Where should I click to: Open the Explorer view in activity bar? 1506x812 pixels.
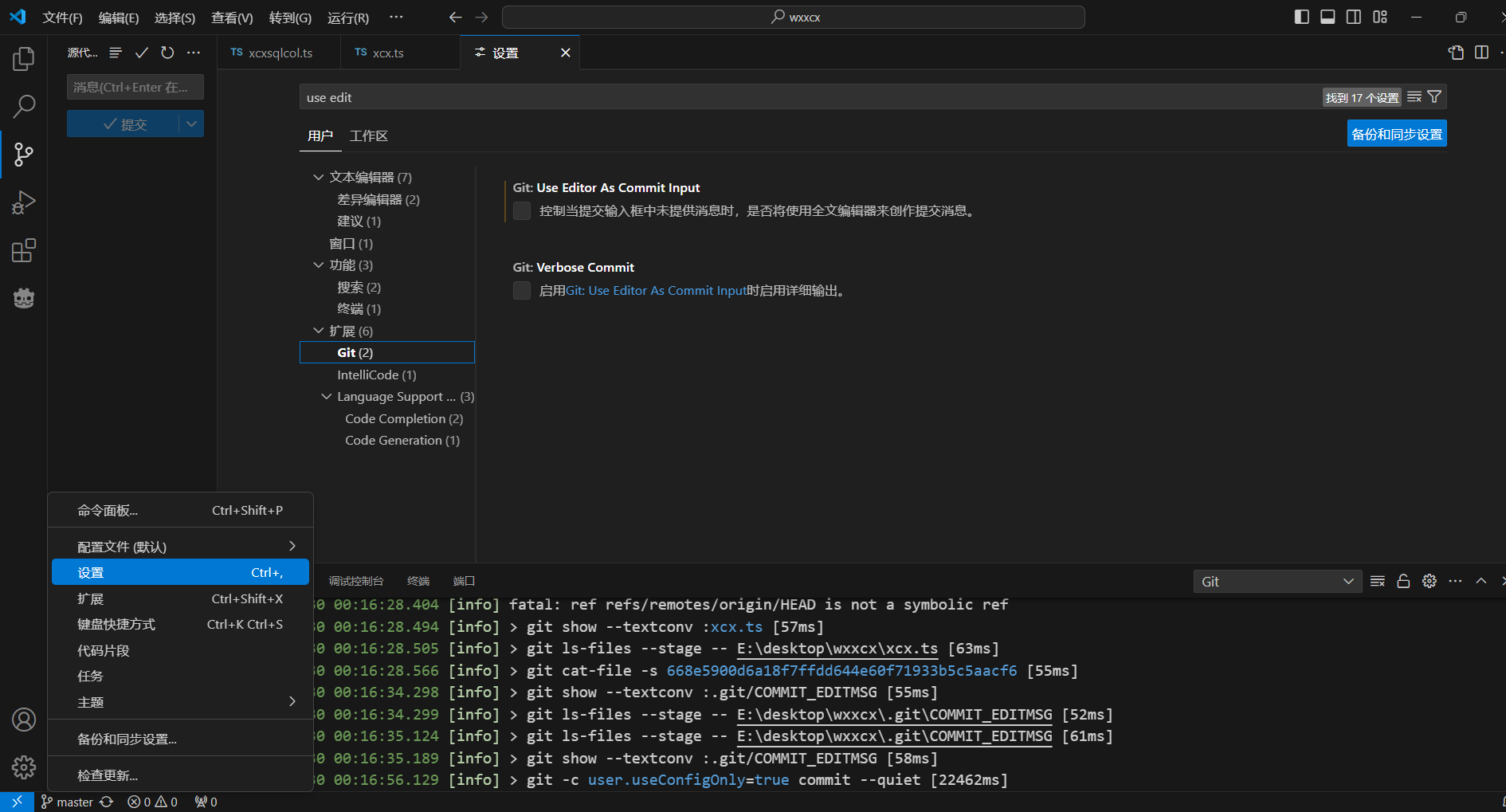pyautogui.click(x=24, y=58)
